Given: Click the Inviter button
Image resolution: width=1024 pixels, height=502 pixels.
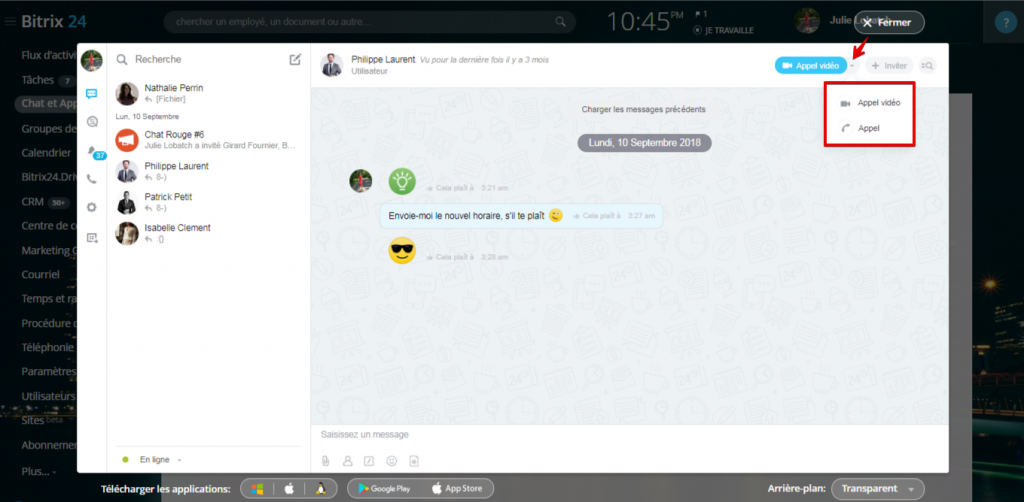Looking at the screenshot, I should tap(889, 65).
